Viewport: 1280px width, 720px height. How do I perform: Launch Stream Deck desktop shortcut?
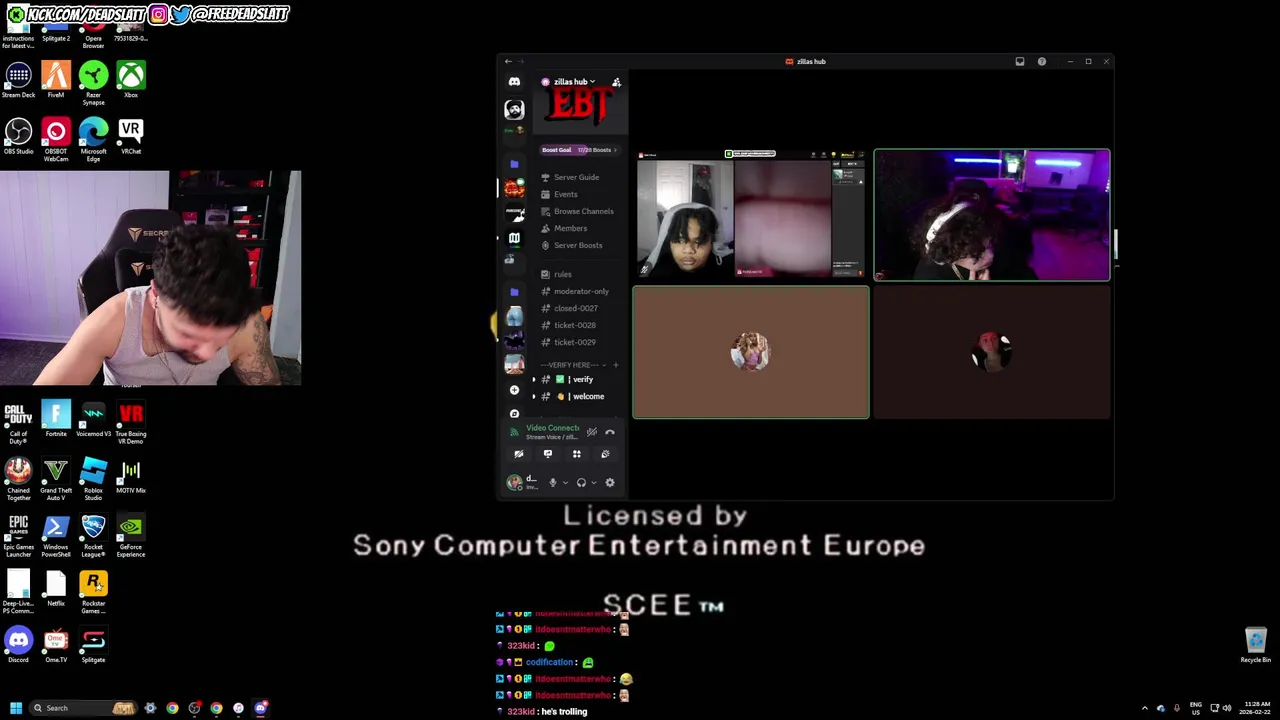point(18,81)
